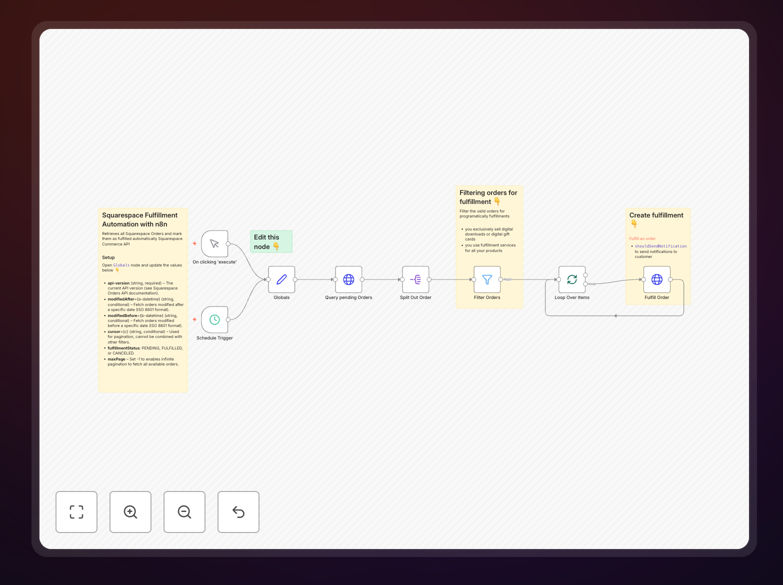Zoom out of the workflow canvas
Image resolution: width=783 pixels, height=585 pixels.
click(184, 512)
